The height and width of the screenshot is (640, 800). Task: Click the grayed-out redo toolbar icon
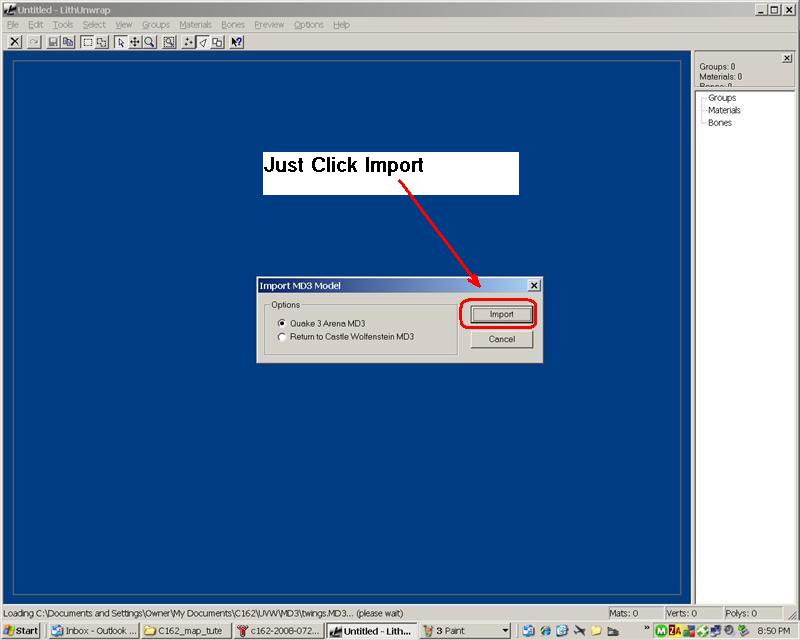pyautogui.click(x=34, y=42)
